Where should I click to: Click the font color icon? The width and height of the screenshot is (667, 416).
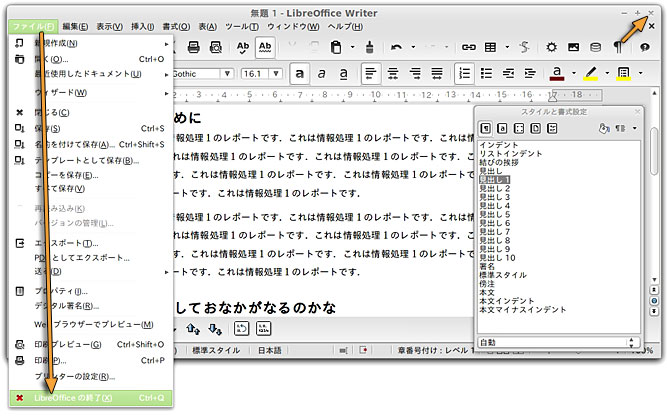pos(557,73)
